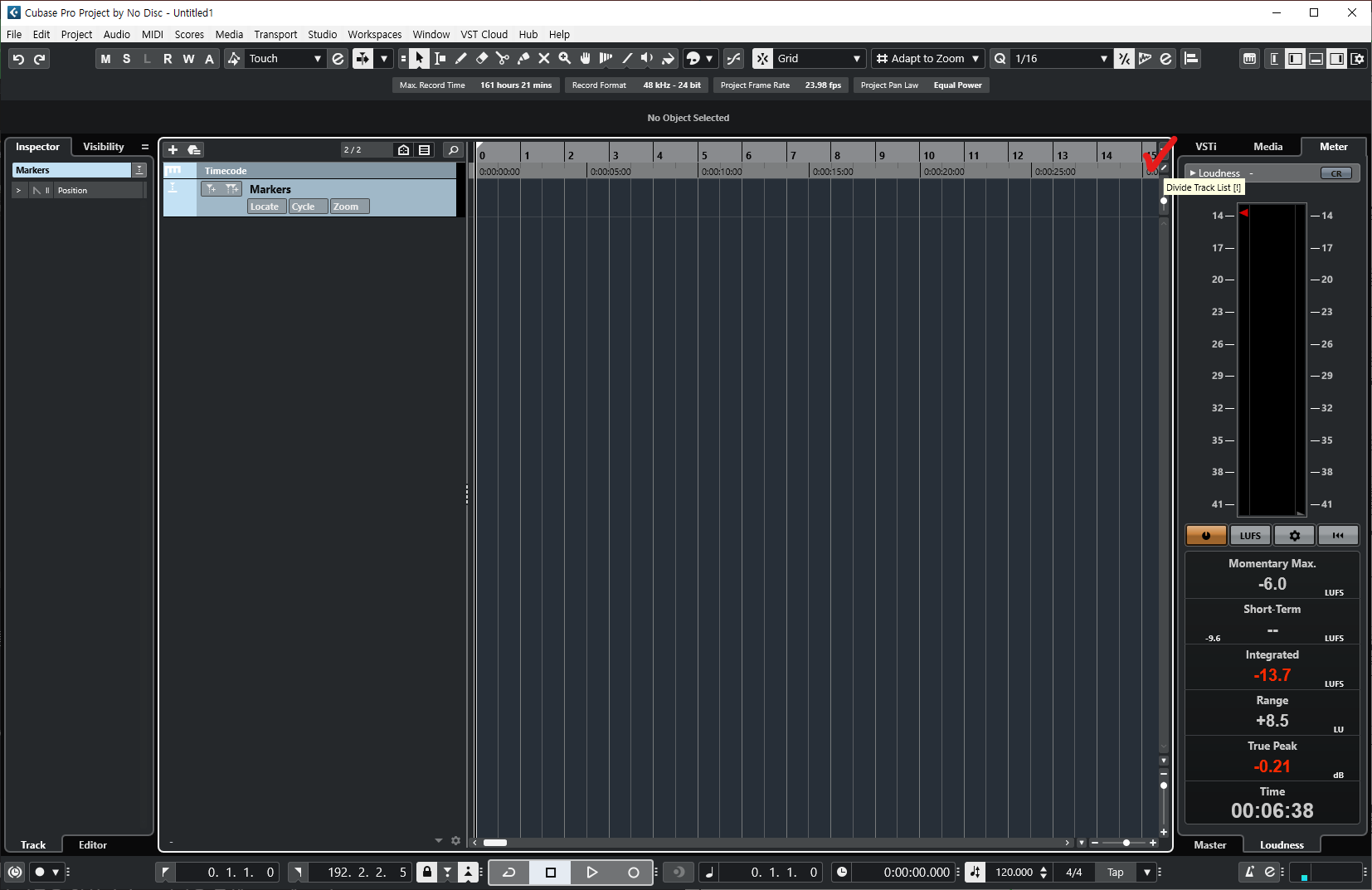Viewport: 1372px width, 890px height.
Task: Open Markers inspector section menu arrow
Action: point(139,170)
